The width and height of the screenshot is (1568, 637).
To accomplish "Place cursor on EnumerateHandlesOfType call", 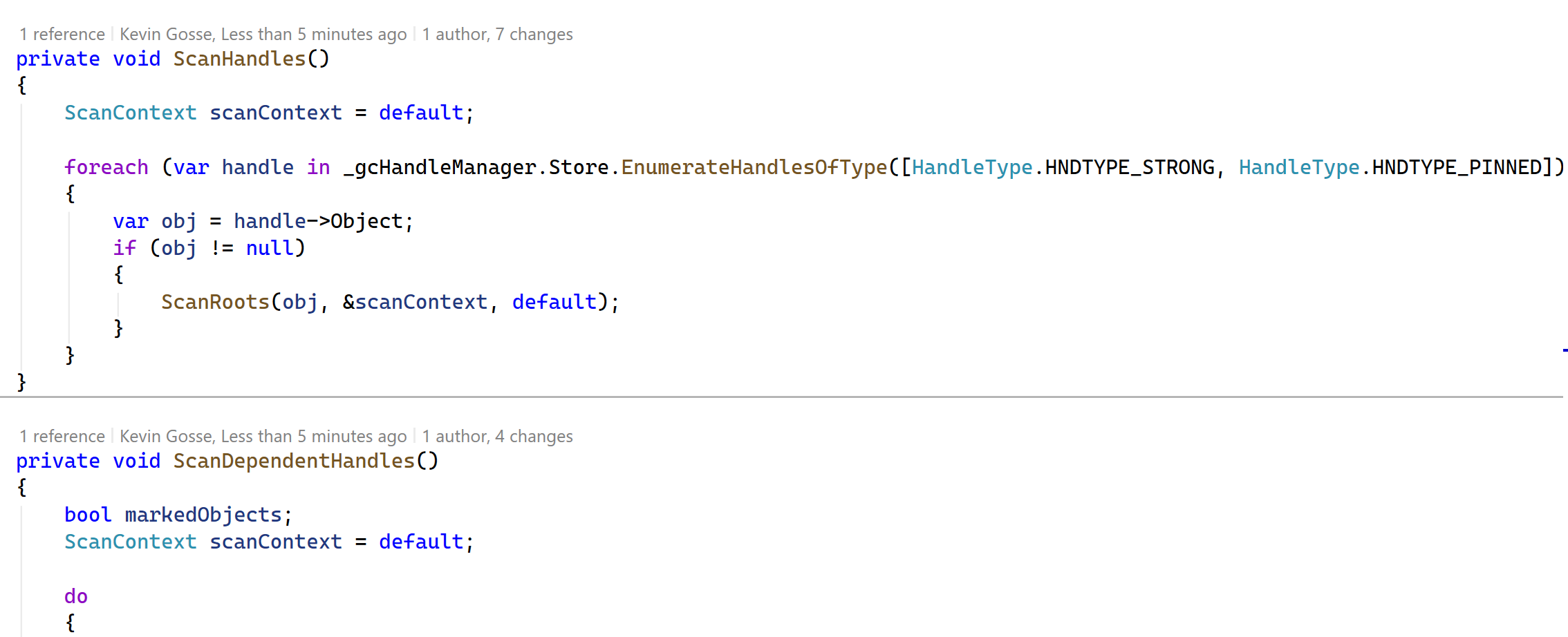I will (754, 168).
